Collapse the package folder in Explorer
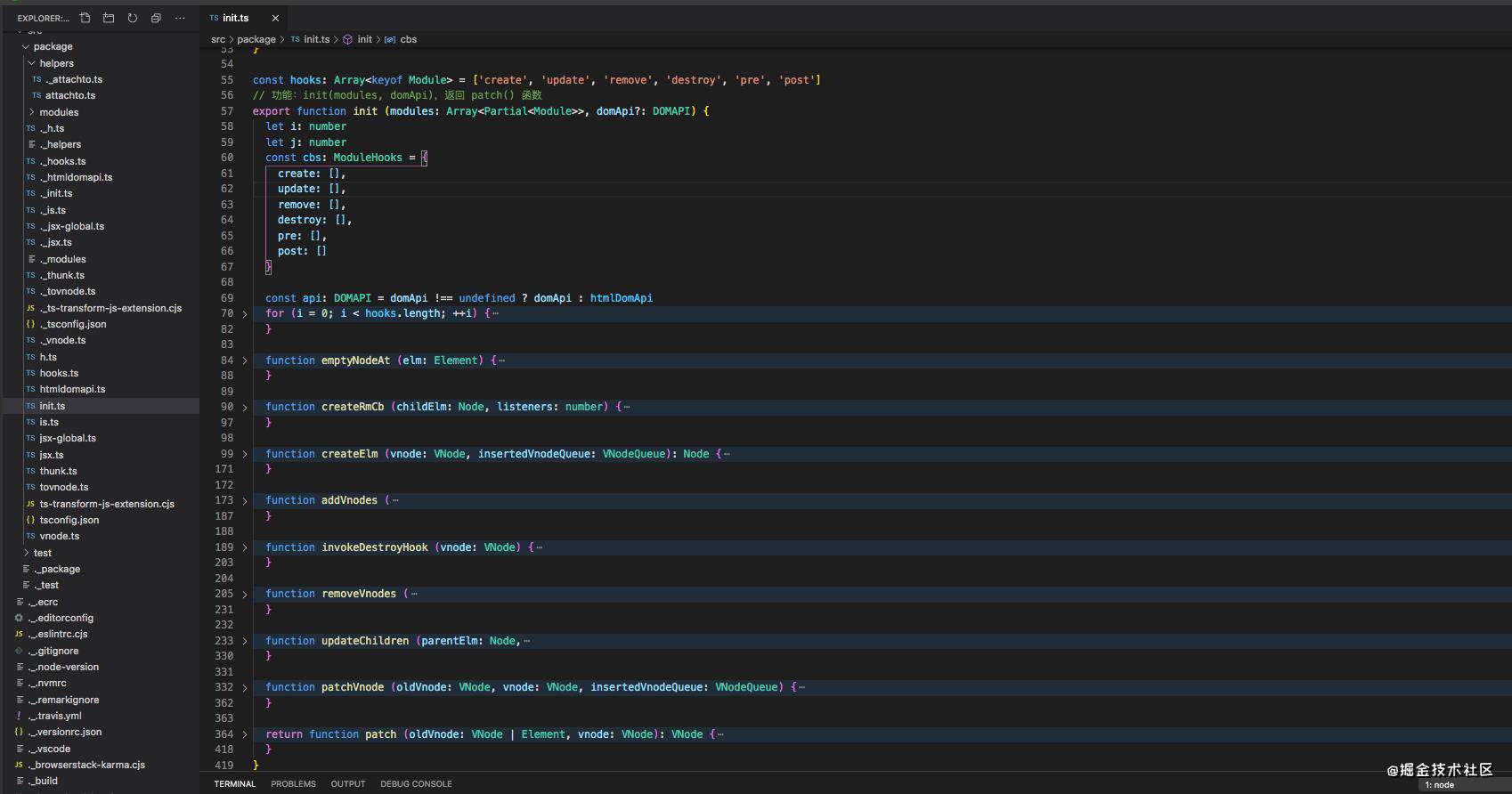This screenshot has height=794, width=1512. (x=26, y=46)
